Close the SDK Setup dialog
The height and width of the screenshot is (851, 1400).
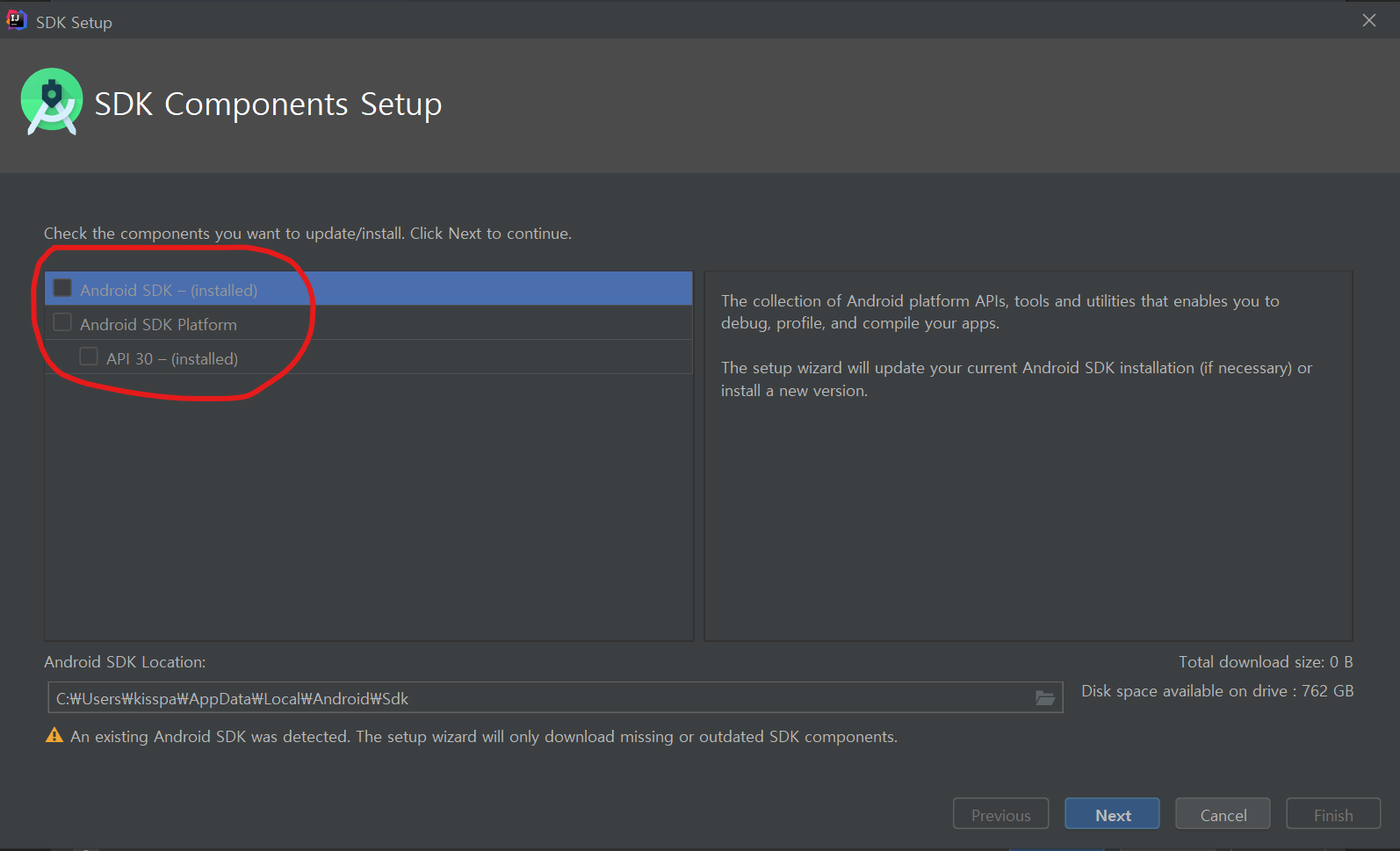click(1368, 20)
